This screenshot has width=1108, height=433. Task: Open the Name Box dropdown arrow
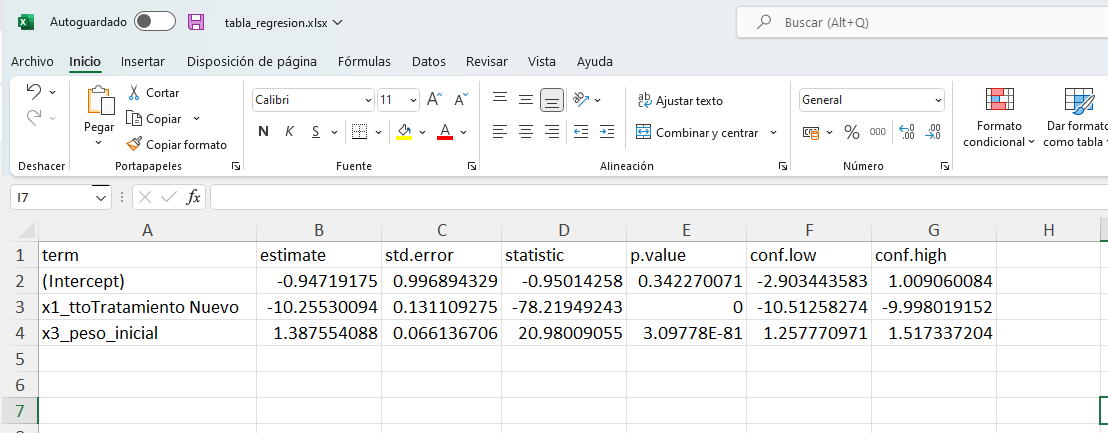[101, 198]
